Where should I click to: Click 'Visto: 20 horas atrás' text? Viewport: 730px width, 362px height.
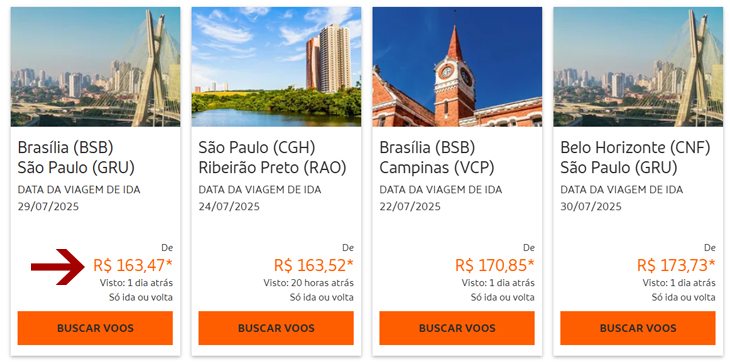308,282
